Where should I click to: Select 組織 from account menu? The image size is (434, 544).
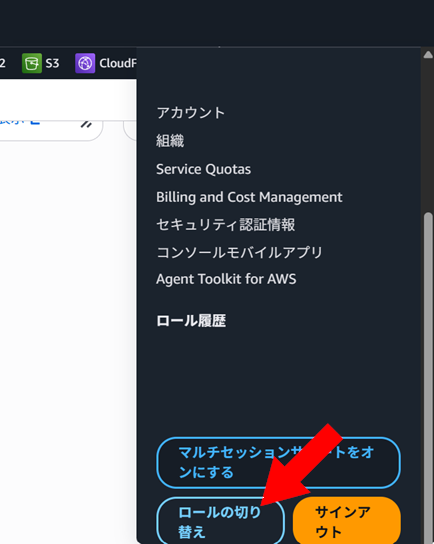(x=170, y=141)
